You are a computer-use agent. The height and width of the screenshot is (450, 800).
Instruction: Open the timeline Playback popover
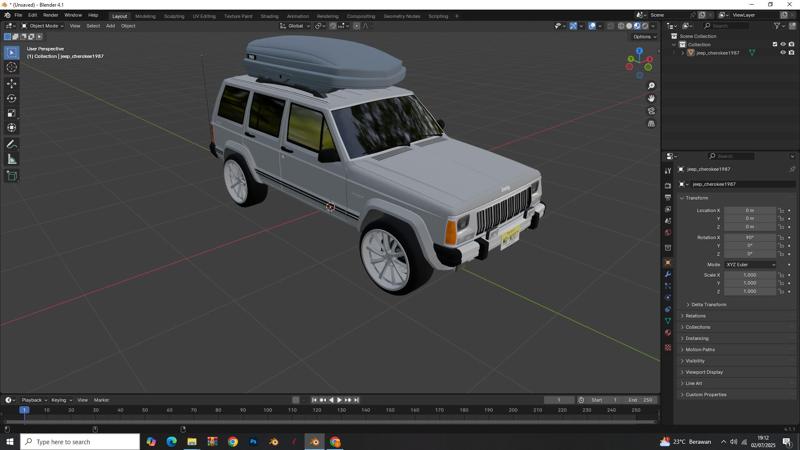34,400
